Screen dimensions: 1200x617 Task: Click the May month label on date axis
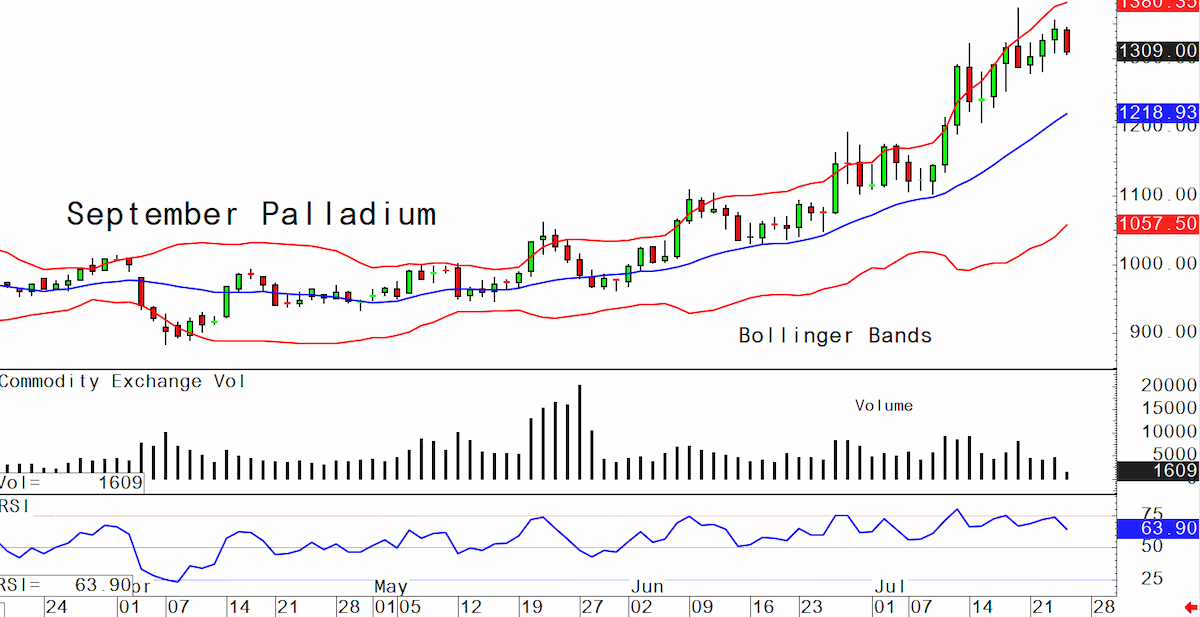pos(391,585)
